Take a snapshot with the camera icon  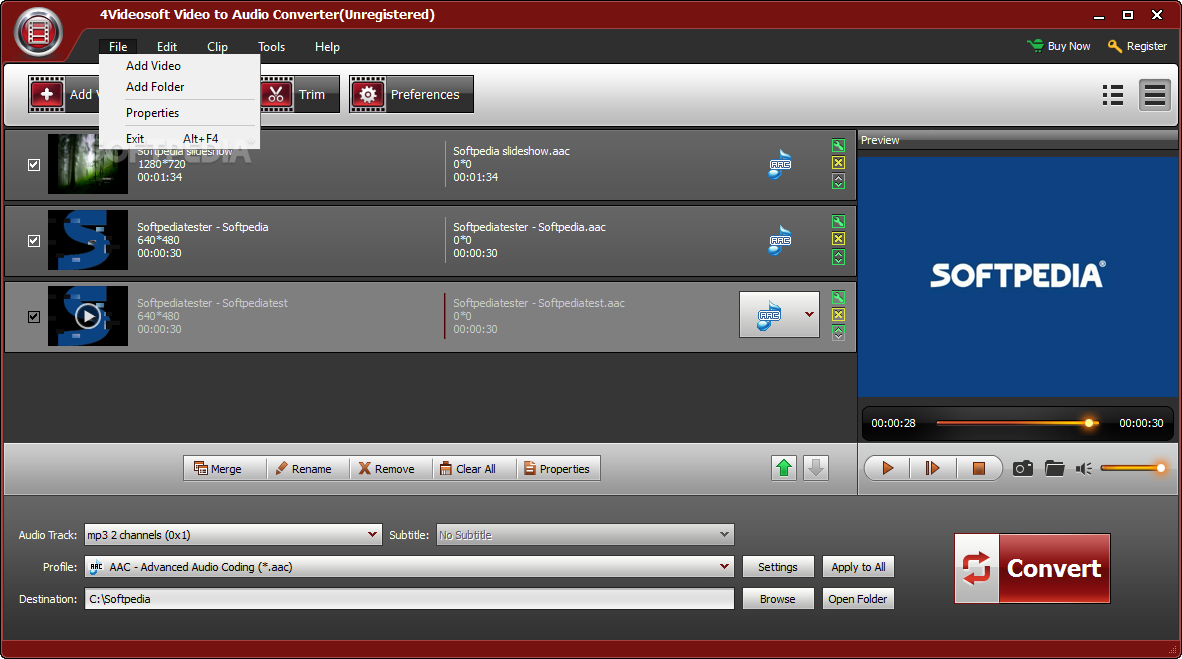pyautogui.click(x=1023, y=468)
